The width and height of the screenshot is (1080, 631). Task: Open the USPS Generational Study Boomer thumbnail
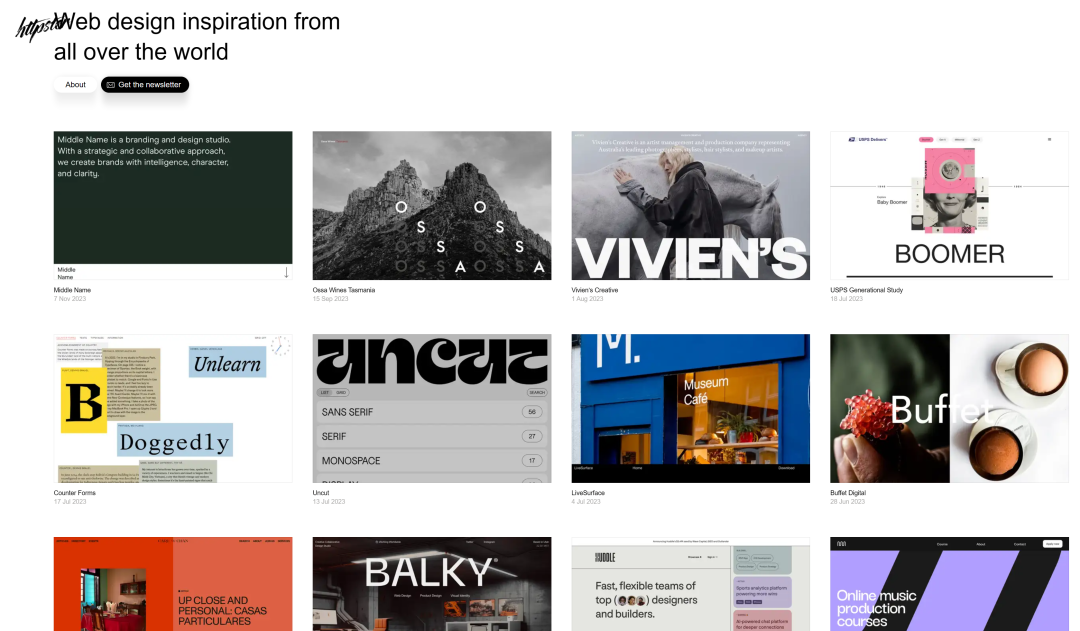949,205
